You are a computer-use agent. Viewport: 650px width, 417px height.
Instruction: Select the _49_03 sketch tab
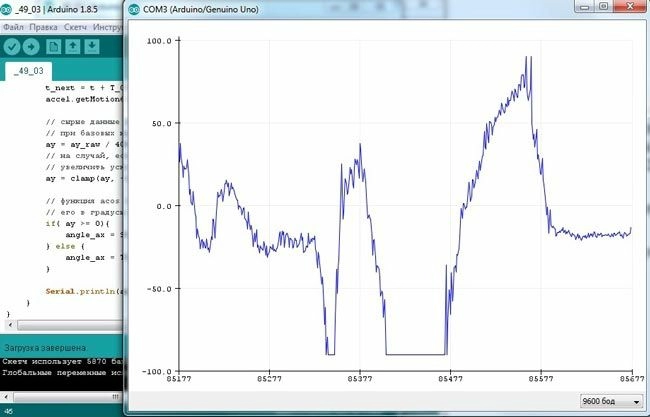(x=28, y=72)
